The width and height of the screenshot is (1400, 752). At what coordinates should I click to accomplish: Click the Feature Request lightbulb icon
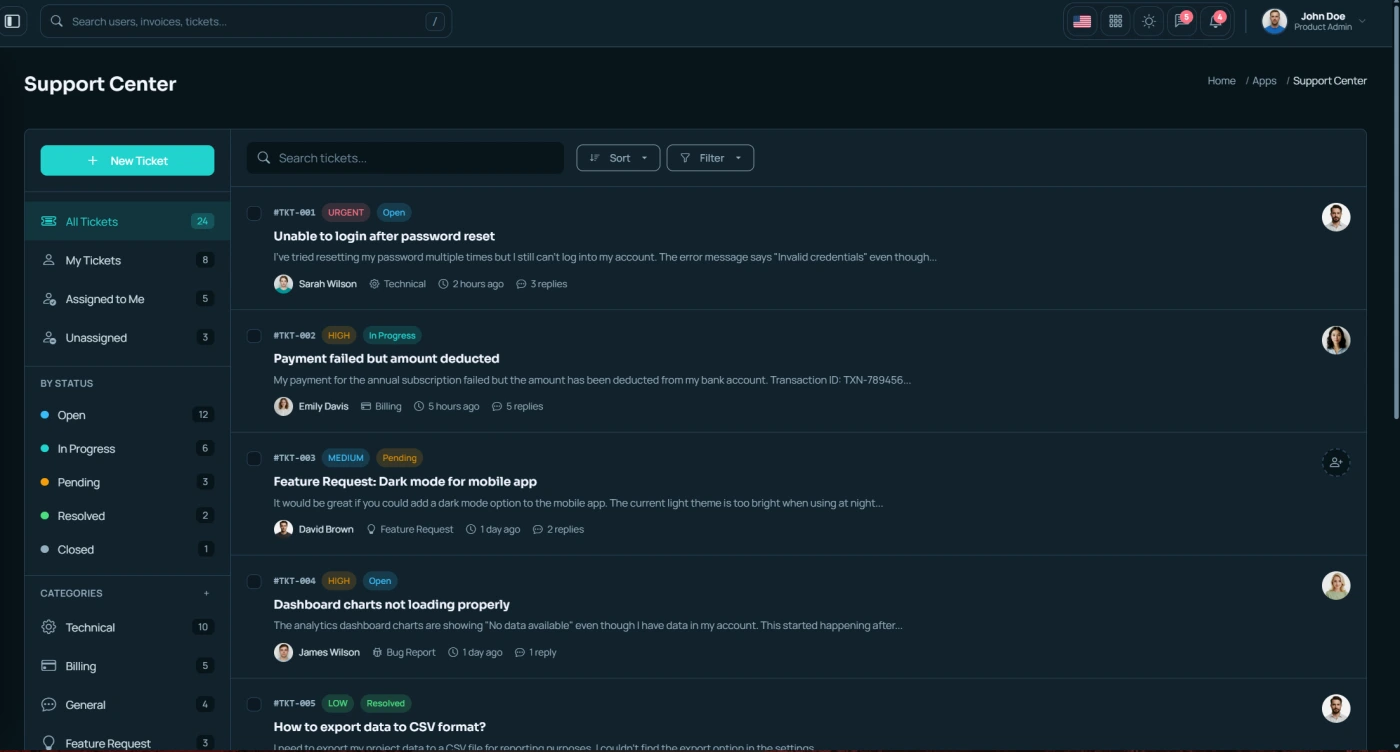click(48, 743)
